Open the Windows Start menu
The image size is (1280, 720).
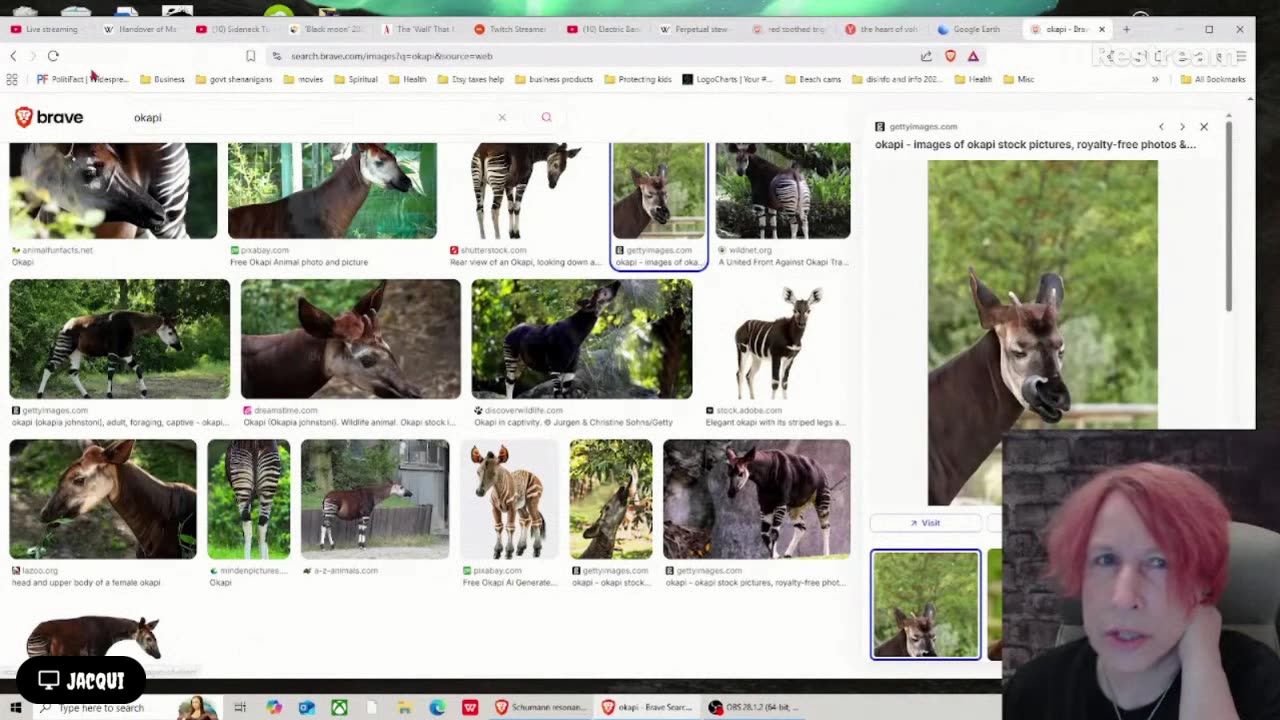coord(16,708)
